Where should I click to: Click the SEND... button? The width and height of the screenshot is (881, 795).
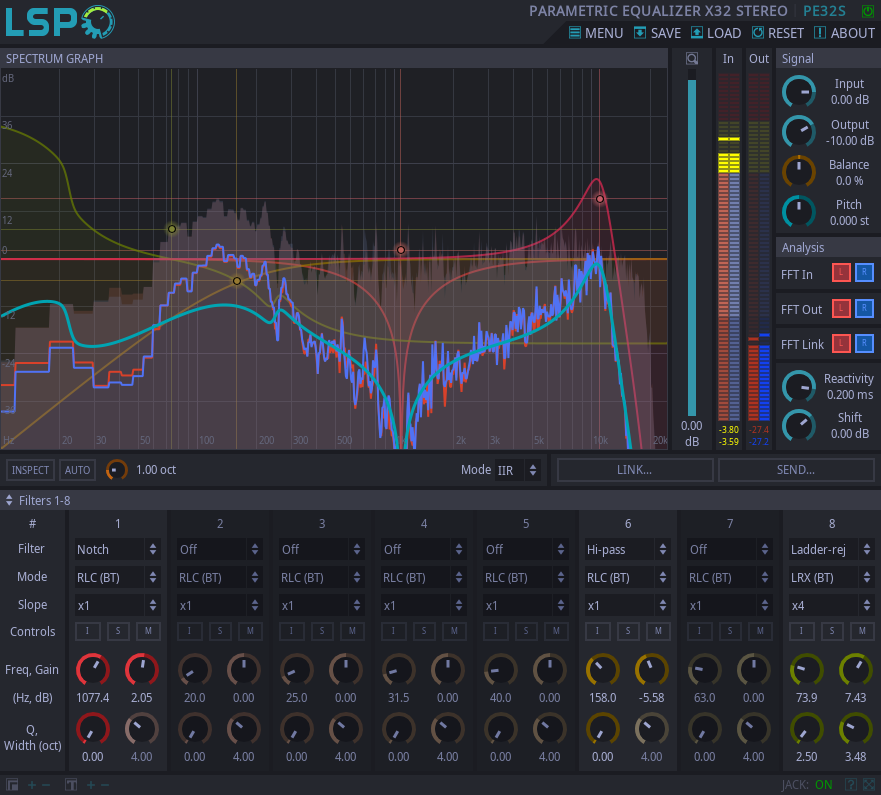[796, 470]
